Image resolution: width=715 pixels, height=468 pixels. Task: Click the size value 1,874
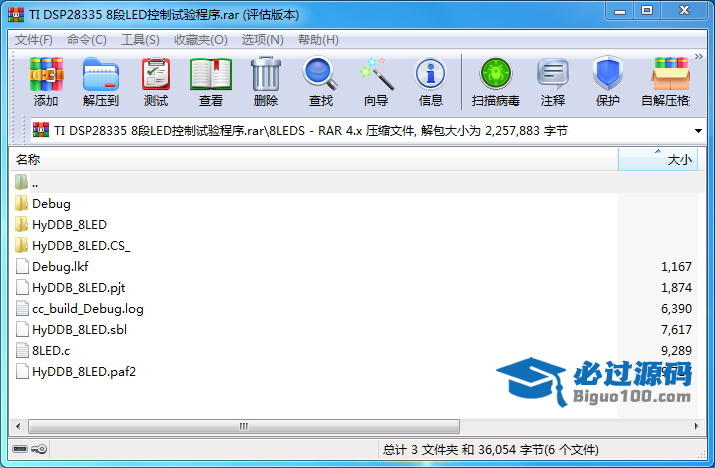[676, 287]
